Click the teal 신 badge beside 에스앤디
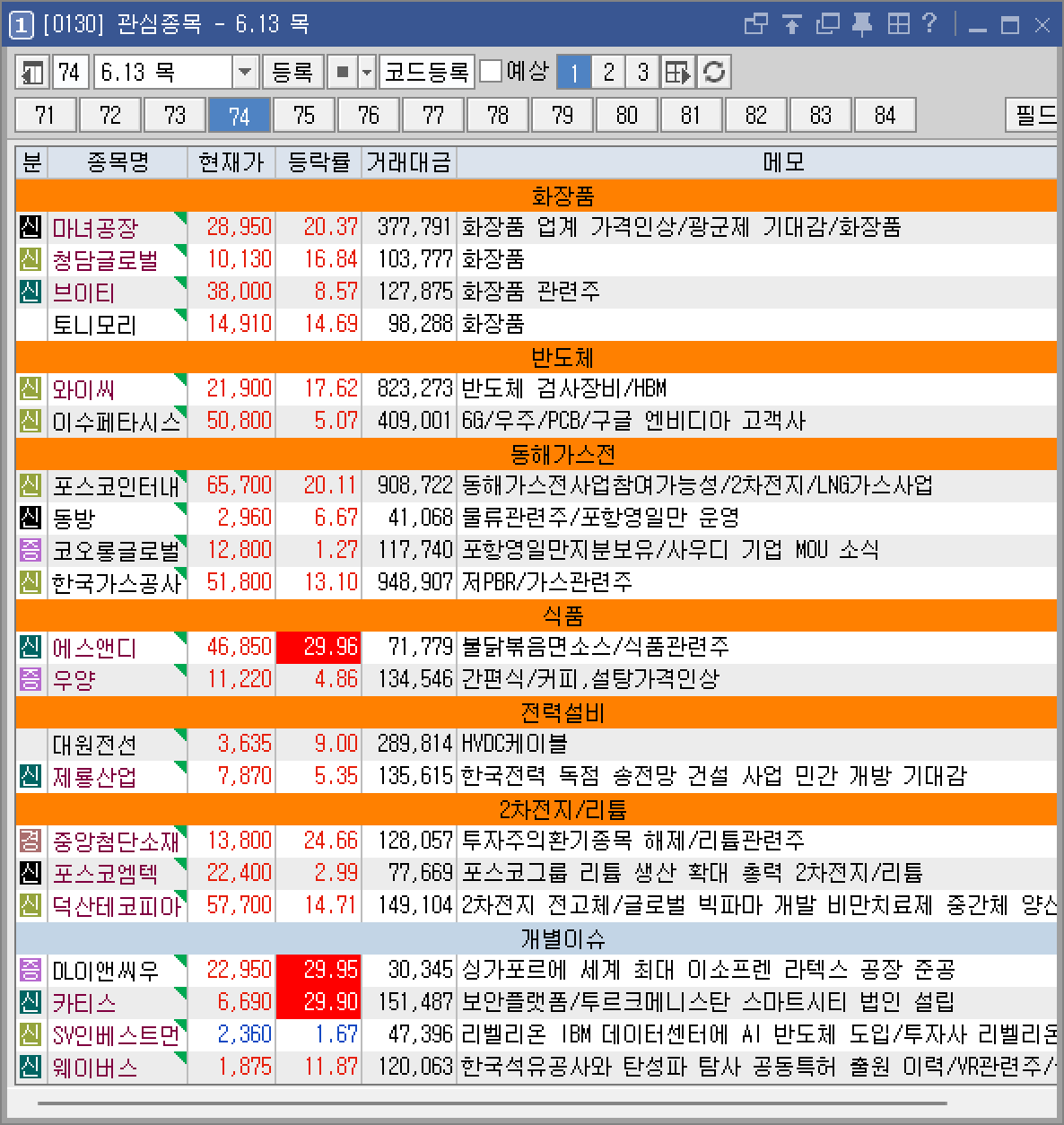The width and height of the screenshot is (1064, 1125). [31, 647]
